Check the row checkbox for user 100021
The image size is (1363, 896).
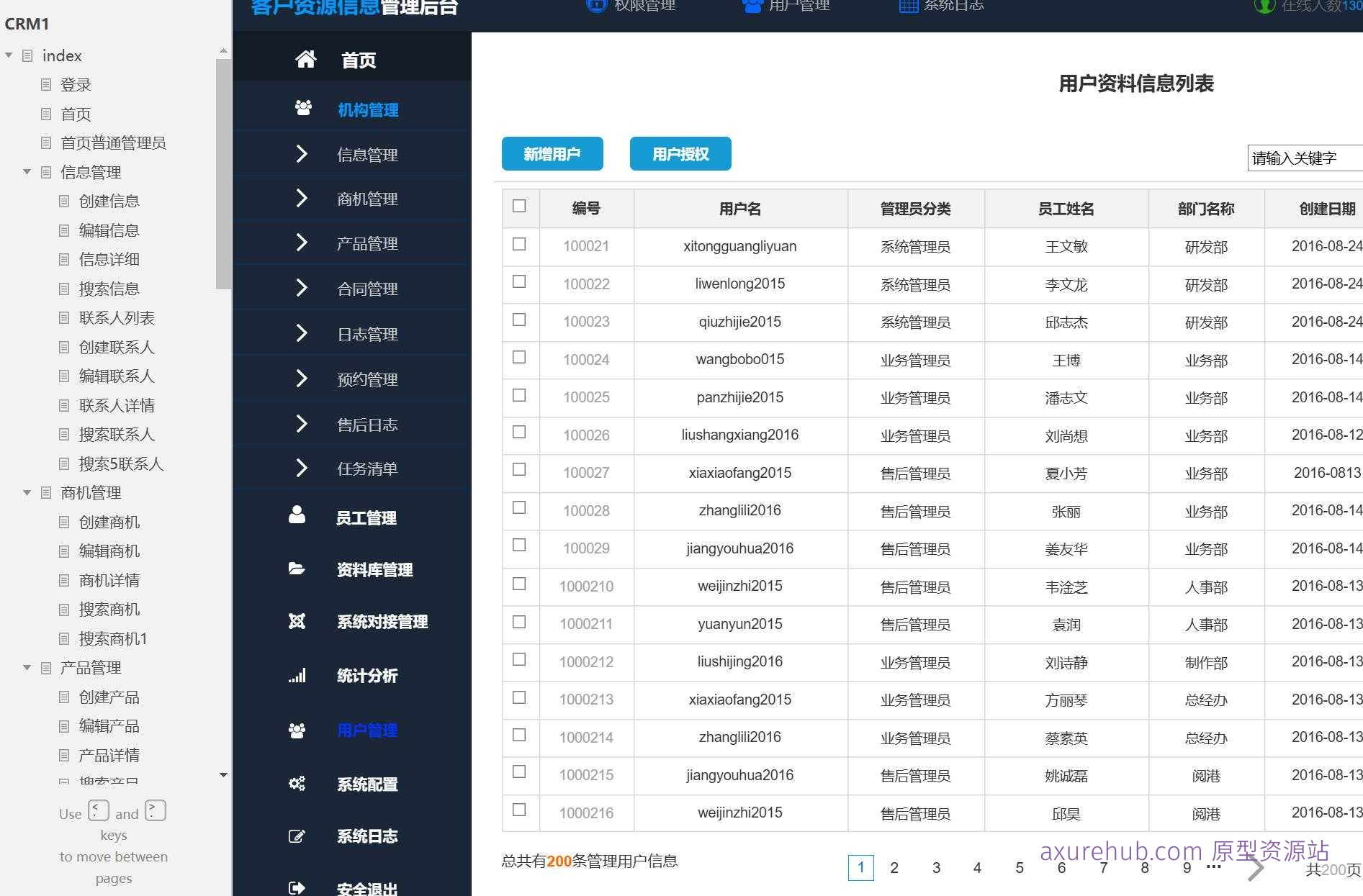coord(519,244)
